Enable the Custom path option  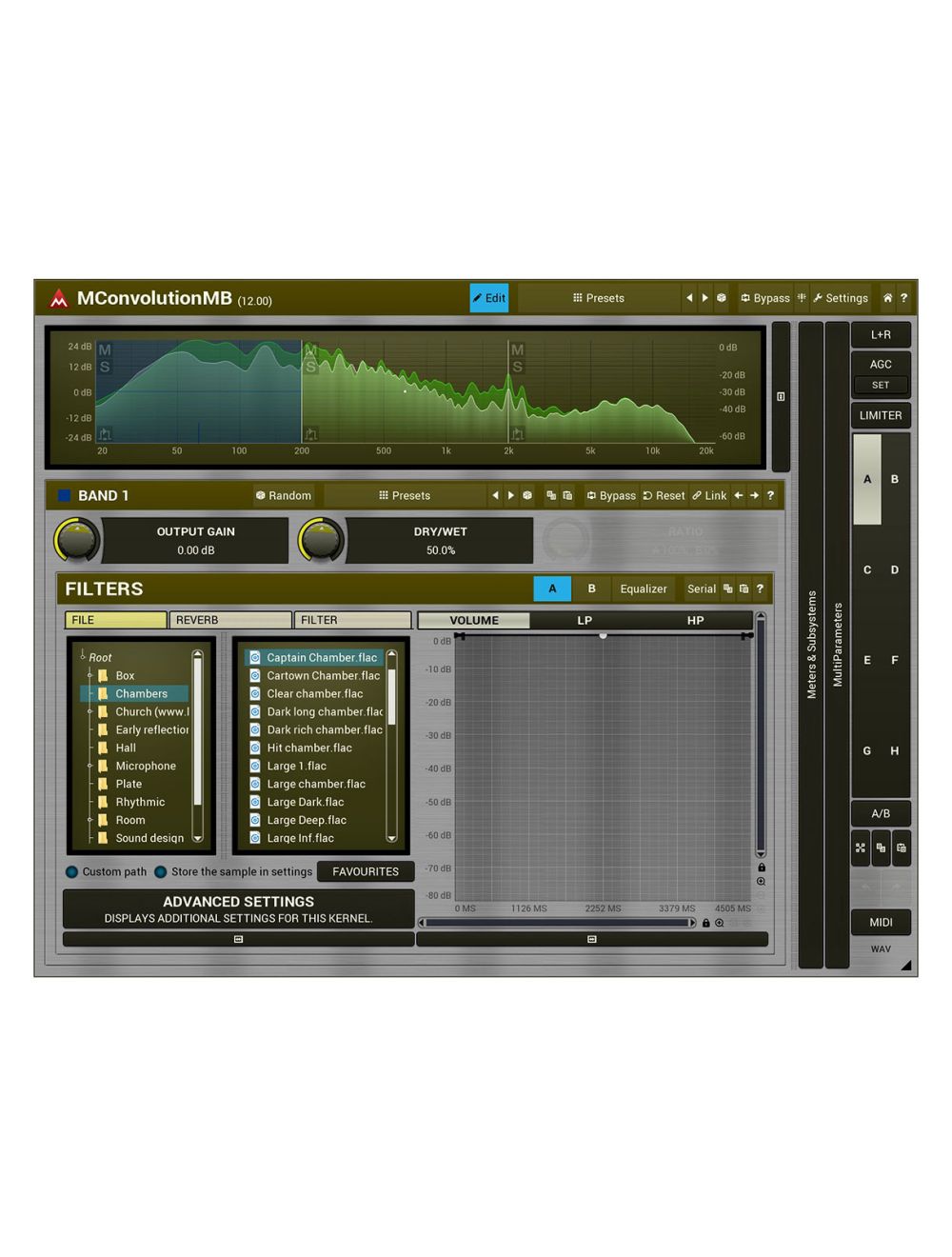(x=72, y=871)
